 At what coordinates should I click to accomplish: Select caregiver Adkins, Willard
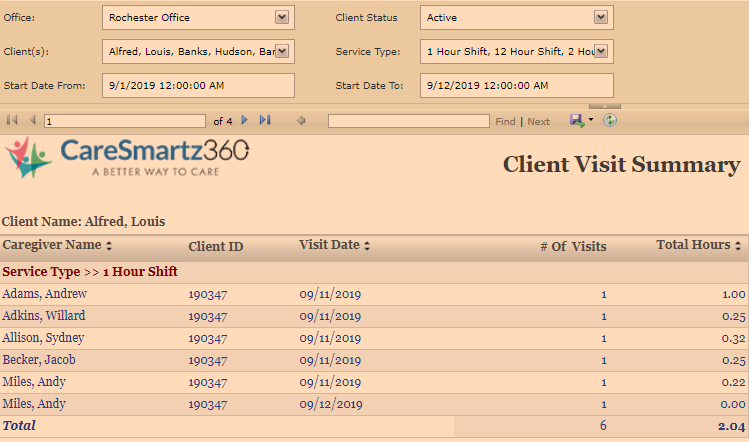(43, 315)
